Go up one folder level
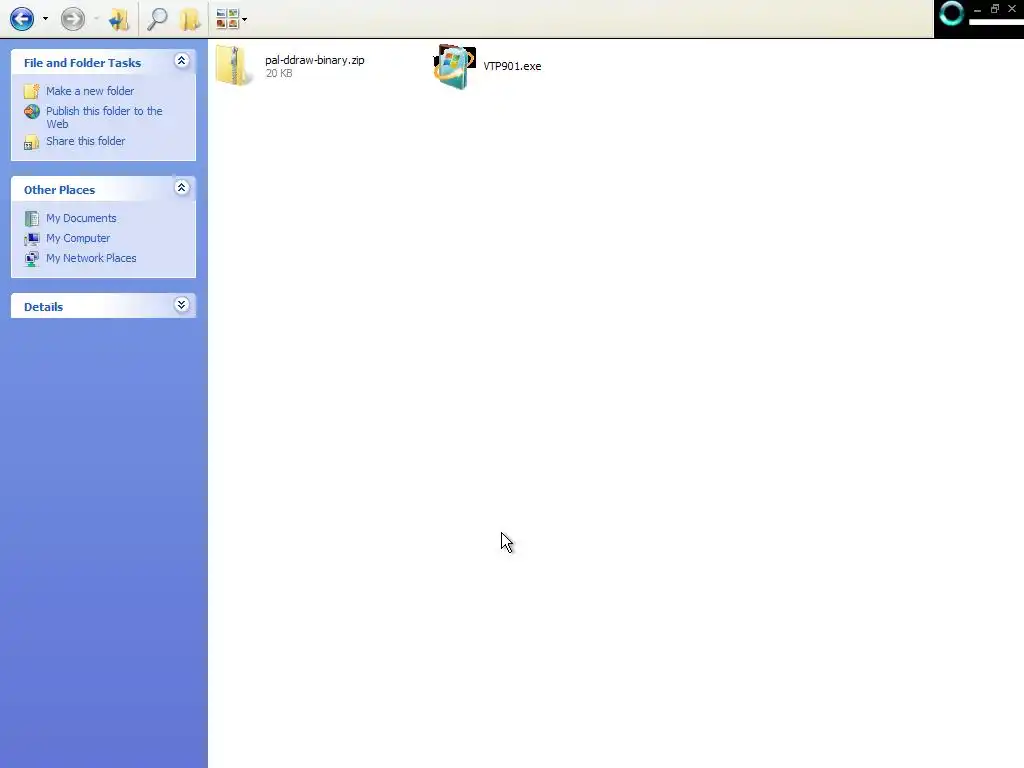This screenshot has height=768, width=1024. 119,20
